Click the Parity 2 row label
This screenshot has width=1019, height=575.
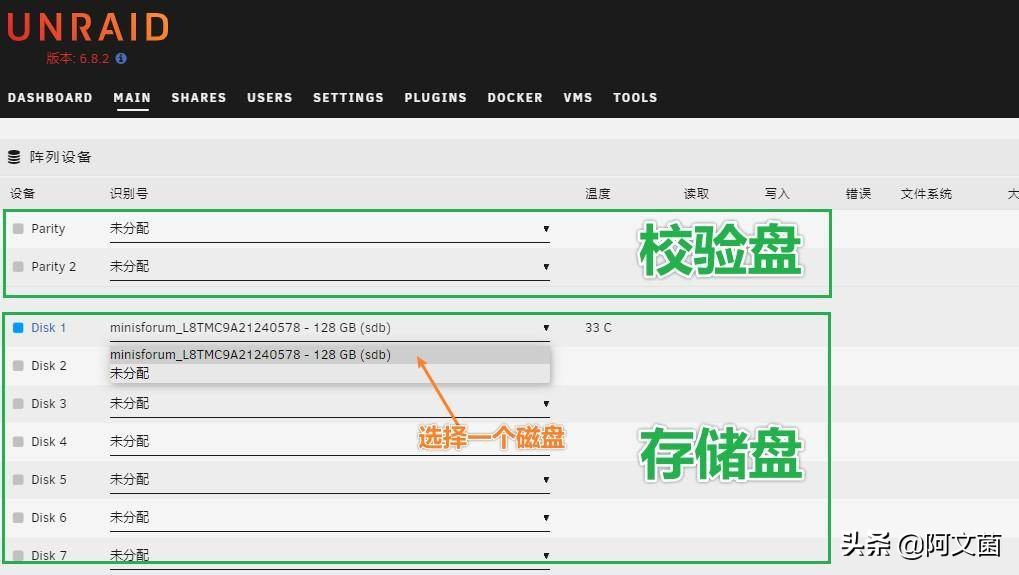(53, 266)
